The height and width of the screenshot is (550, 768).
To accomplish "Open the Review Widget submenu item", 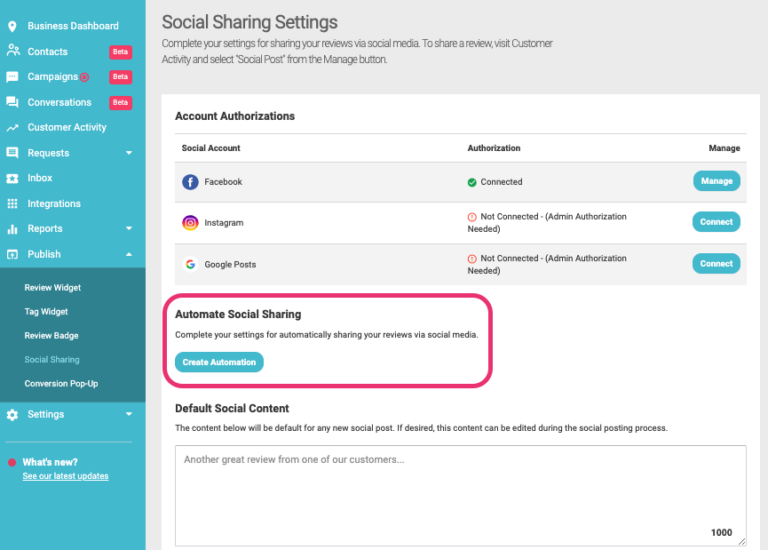I will tap(53, 287).
